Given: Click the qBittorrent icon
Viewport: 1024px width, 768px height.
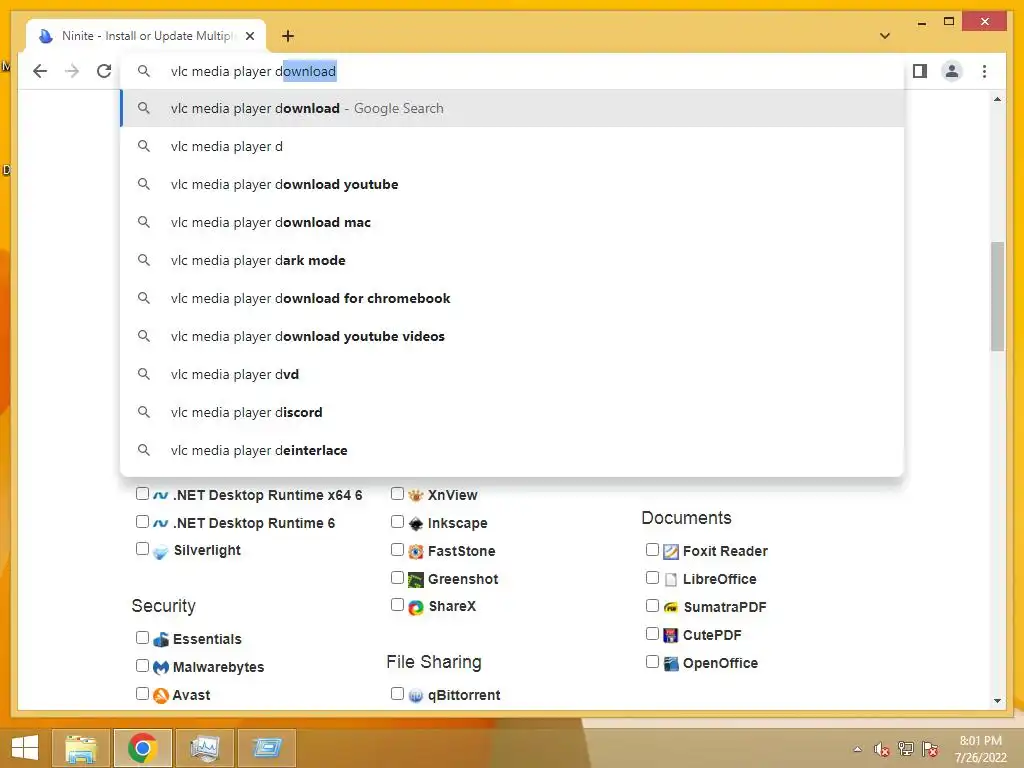Looking at the screenshot, I should [x=416, y=696].
